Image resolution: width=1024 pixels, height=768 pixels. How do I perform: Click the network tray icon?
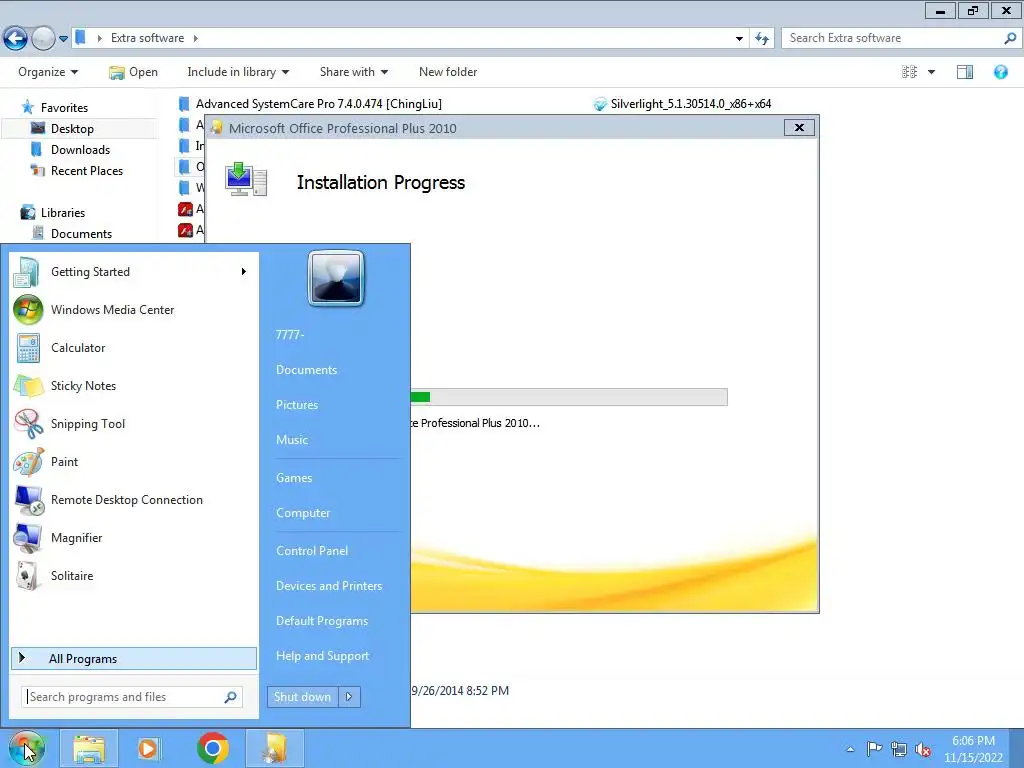899,749
